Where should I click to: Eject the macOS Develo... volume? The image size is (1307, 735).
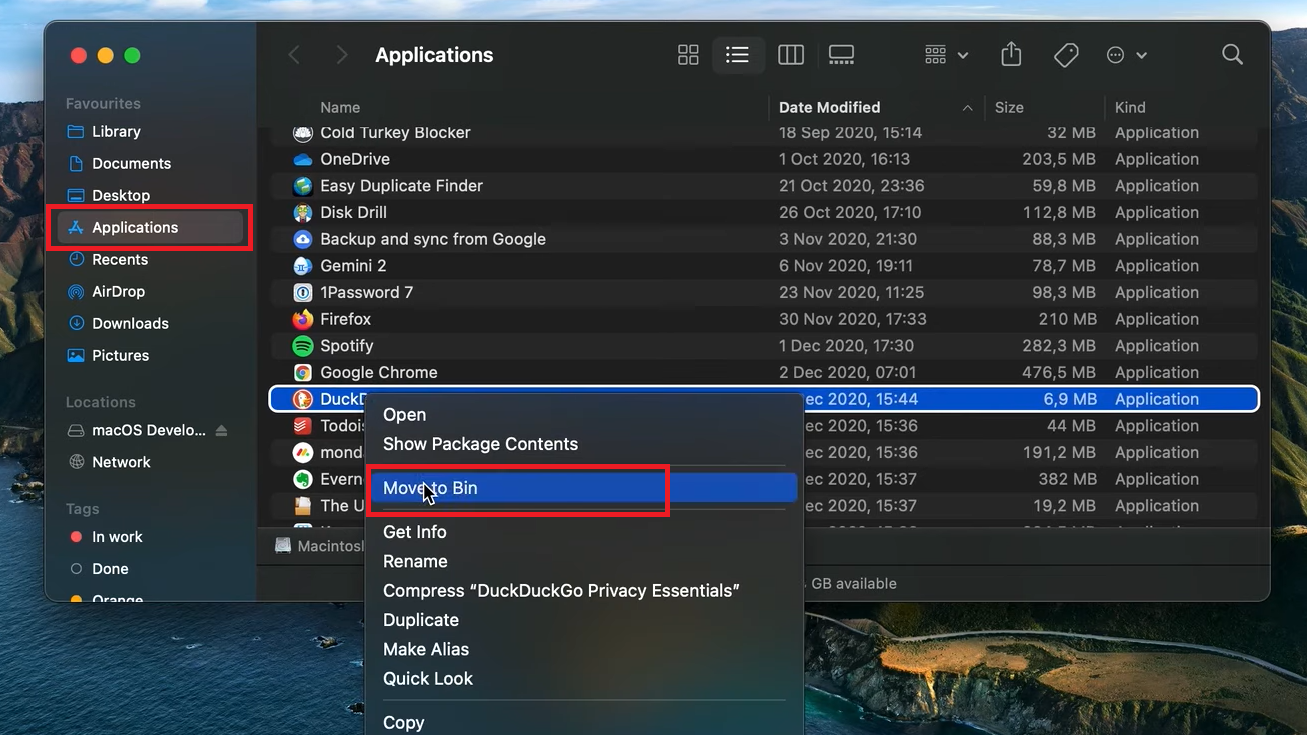point(222,430)
